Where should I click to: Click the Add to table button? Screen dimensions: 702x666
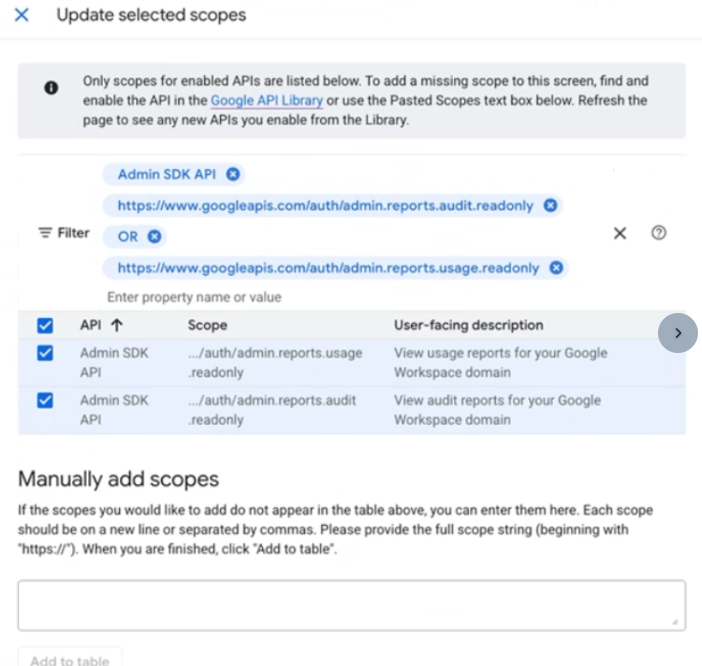70,660
